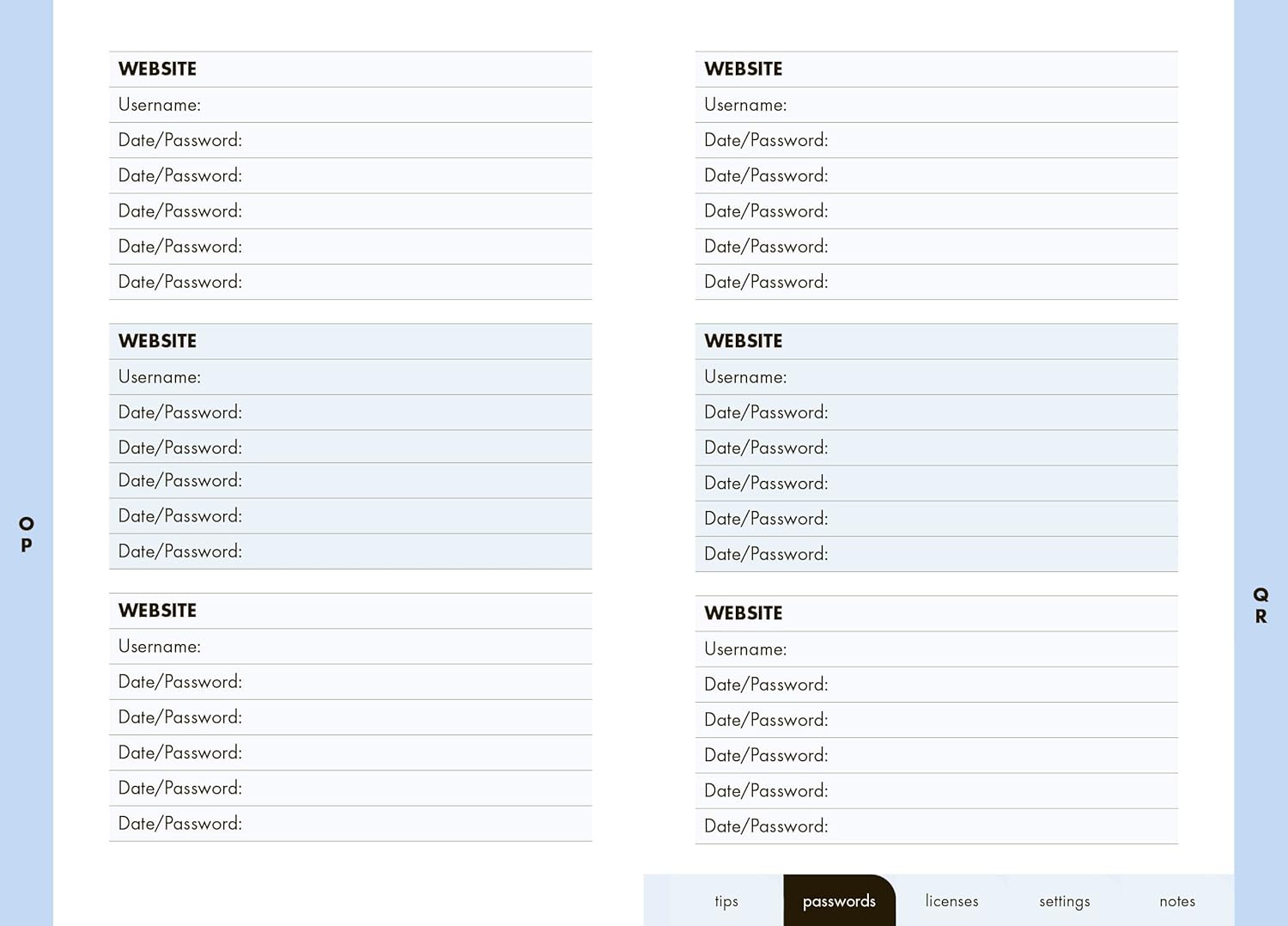Click first Date/Password line in top-left entry
Screen dimensions: 1288x926
[x=350, y=140]
